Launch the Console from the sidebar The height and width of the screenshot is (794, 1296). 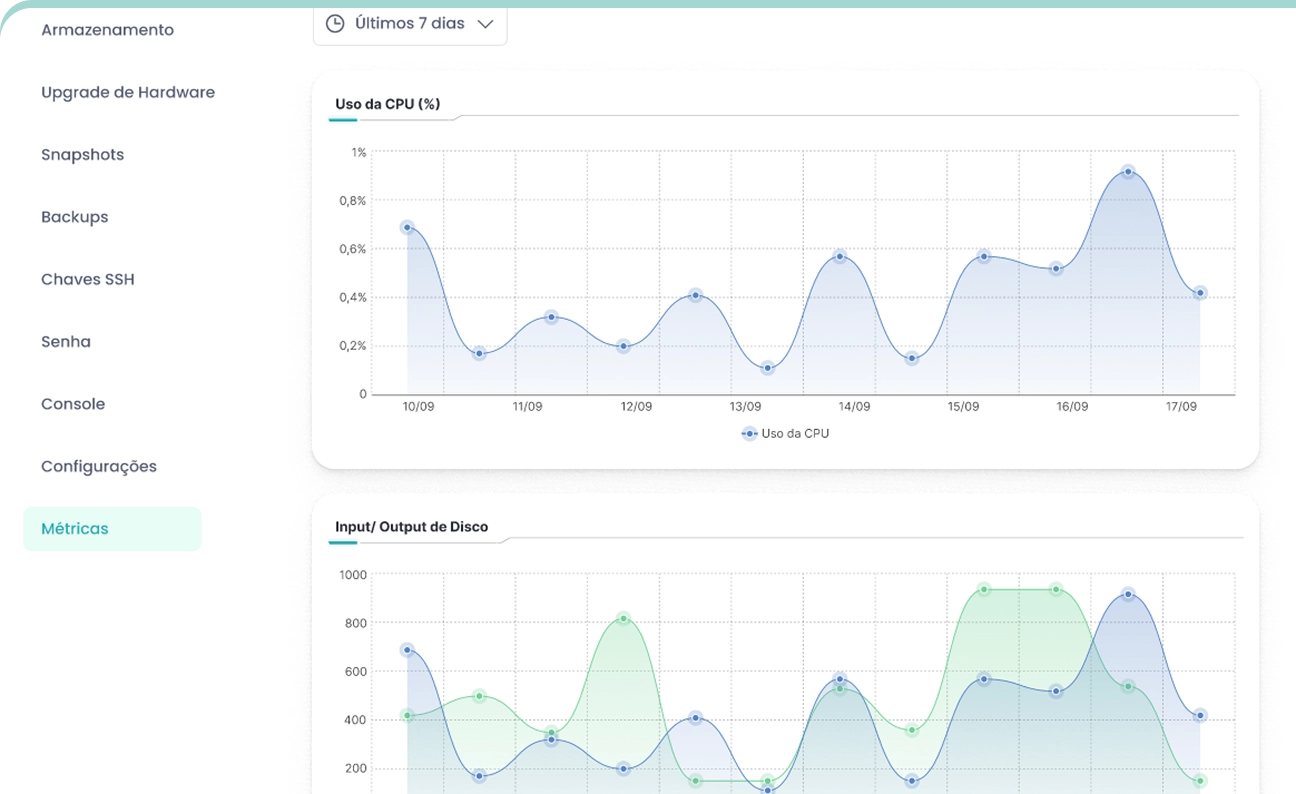click(x=73, y=404)
